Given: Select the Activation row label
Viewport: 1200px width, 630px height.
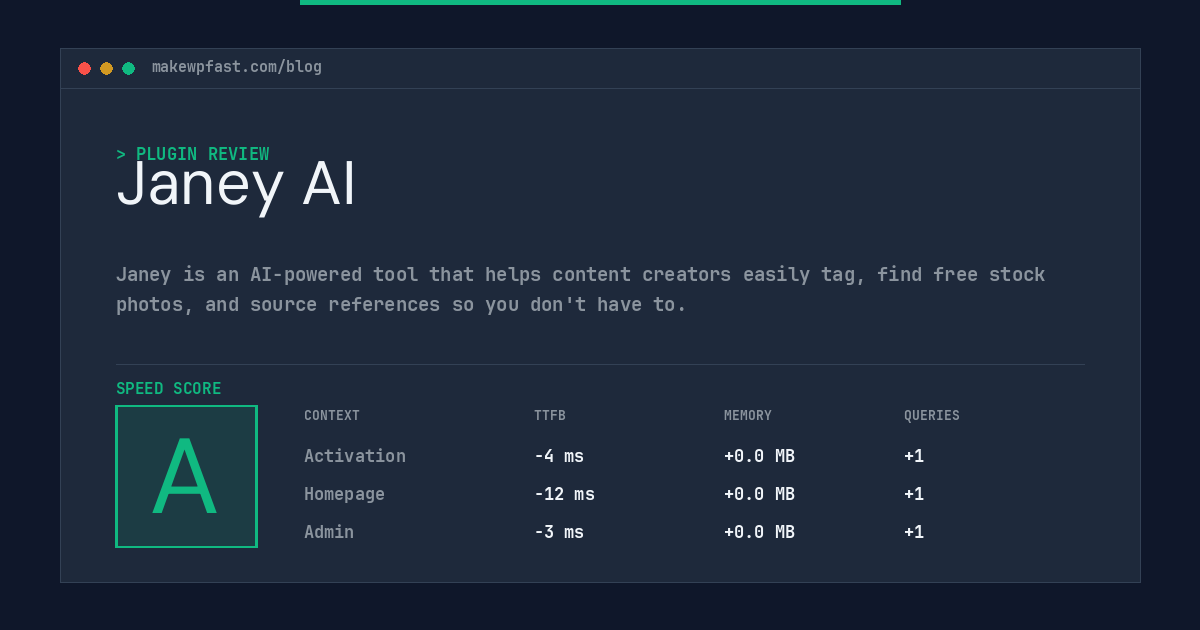Looking at the screenshot, I should pyautogui.click(x=355, y=456).
